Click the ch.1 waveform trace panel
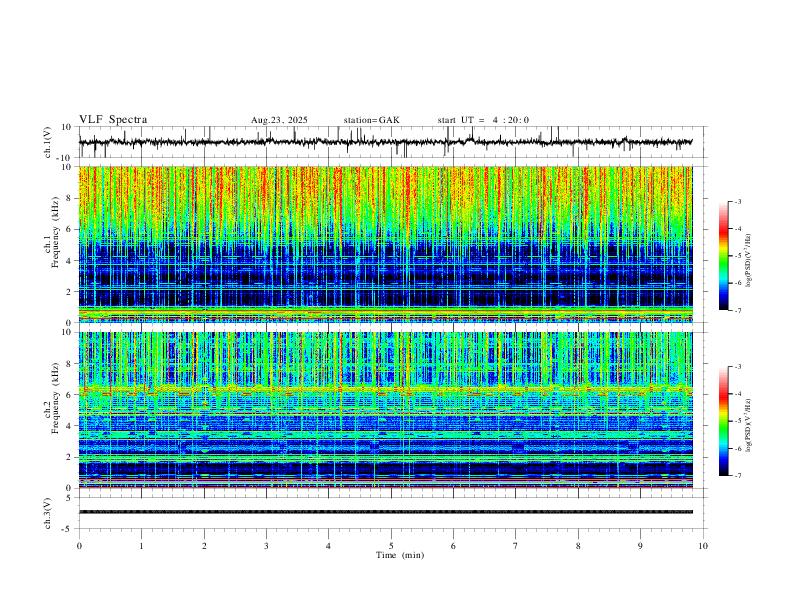Screen dimensions: 792x612 click(x=391, y=142)
